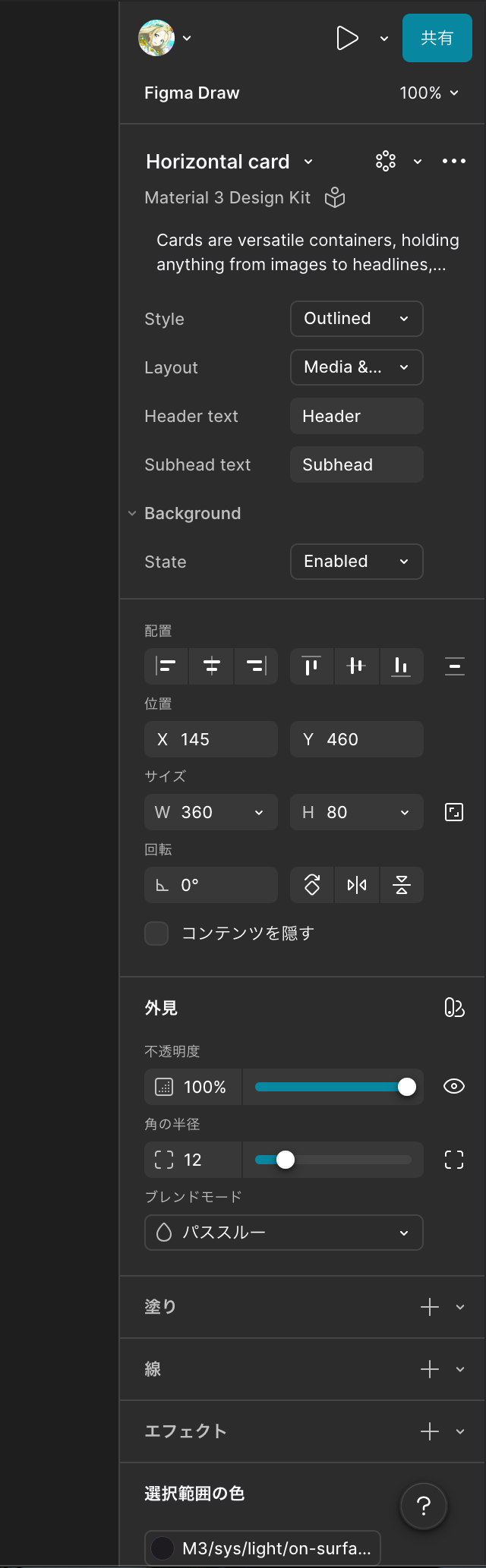486x1568 pixels.
Task: Open the help question mark button
Action: click(424, 1506)
